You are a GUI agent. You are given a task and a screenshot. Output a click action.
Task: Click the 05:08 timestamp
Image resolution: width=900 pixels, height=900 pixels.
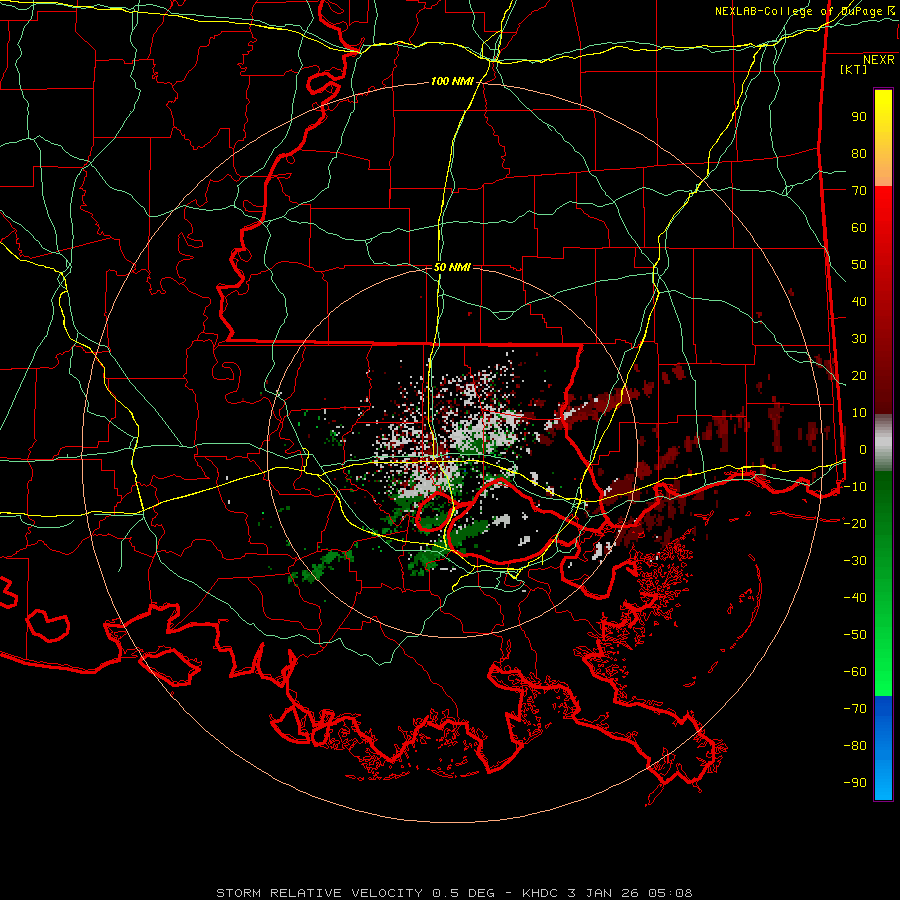670,893
